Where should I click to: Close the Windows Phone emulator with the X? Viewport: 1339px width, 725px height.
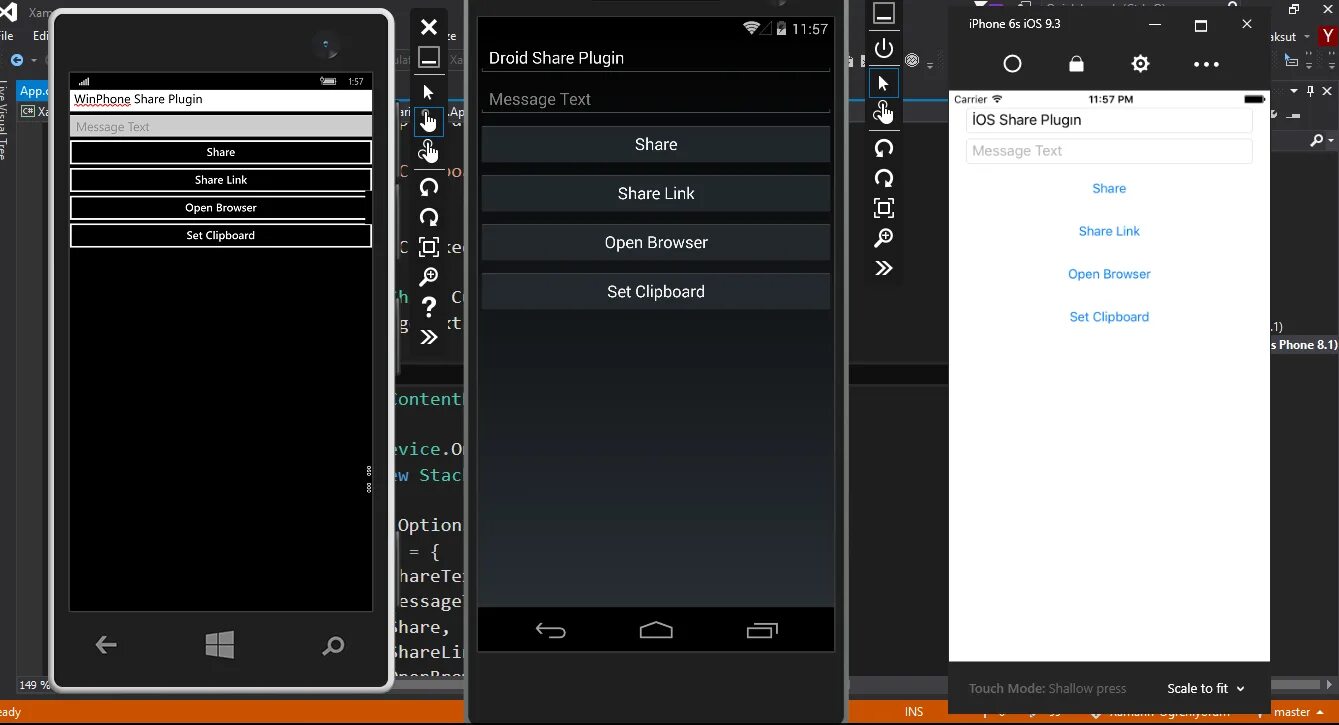tap(428, 27)
